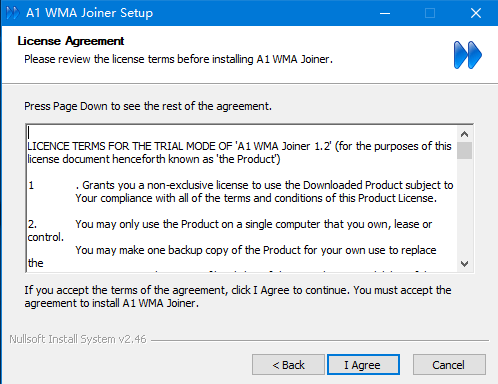Screen dimensions: 498x384
Task: Click I Agree to accept the license
Action: point(363,365)
